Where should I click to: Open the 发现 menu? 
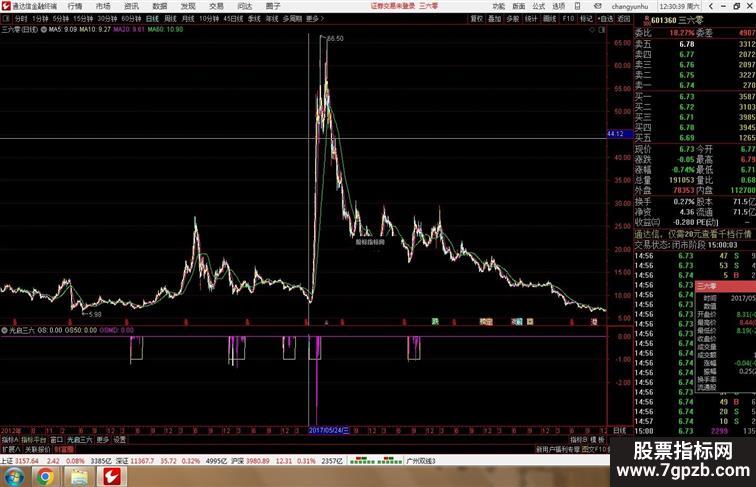point(188,6)
